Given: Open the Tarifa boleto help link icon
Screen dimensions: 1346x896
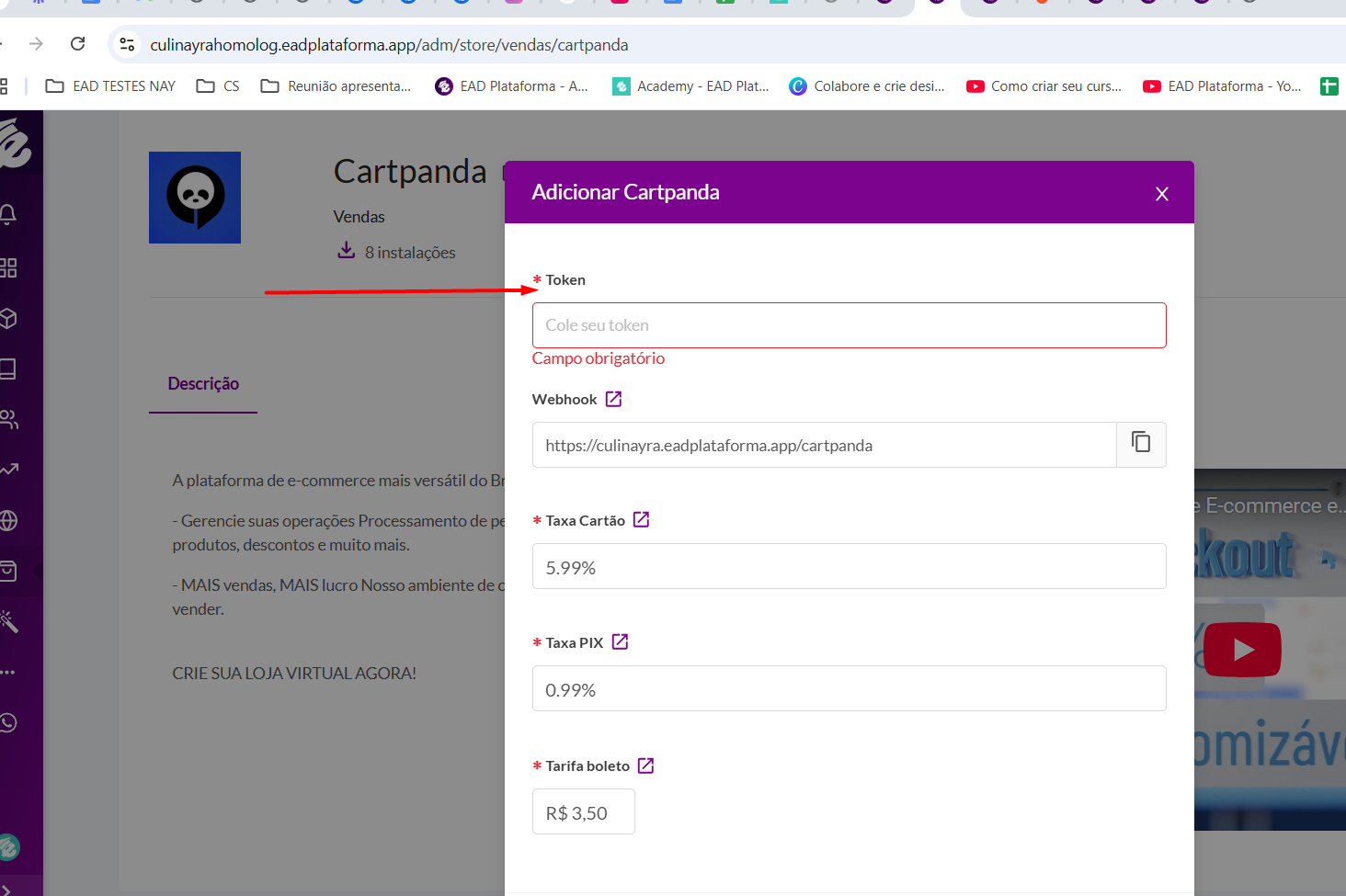Looking at the screenshot, I should point(646,766).
